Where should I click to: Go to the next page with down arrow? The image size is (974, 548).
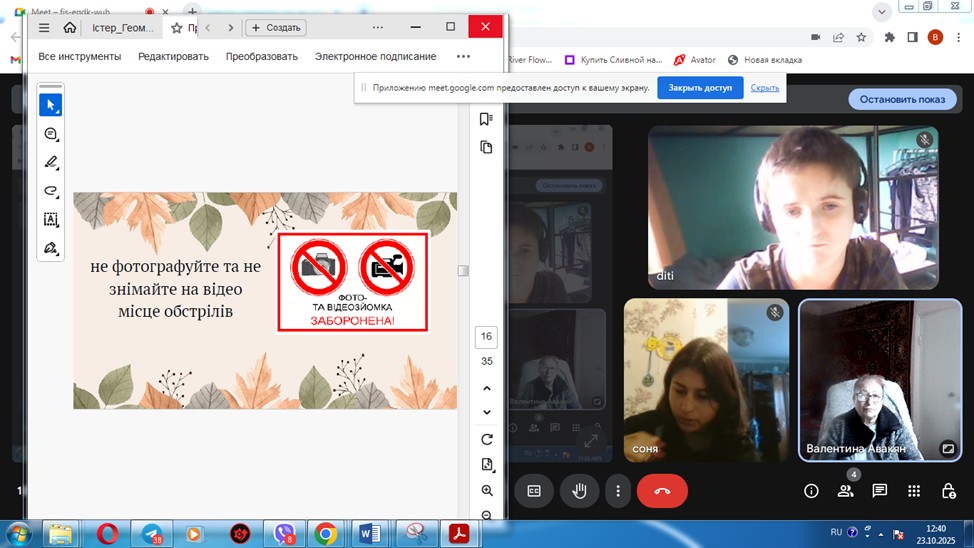[487, 412]
